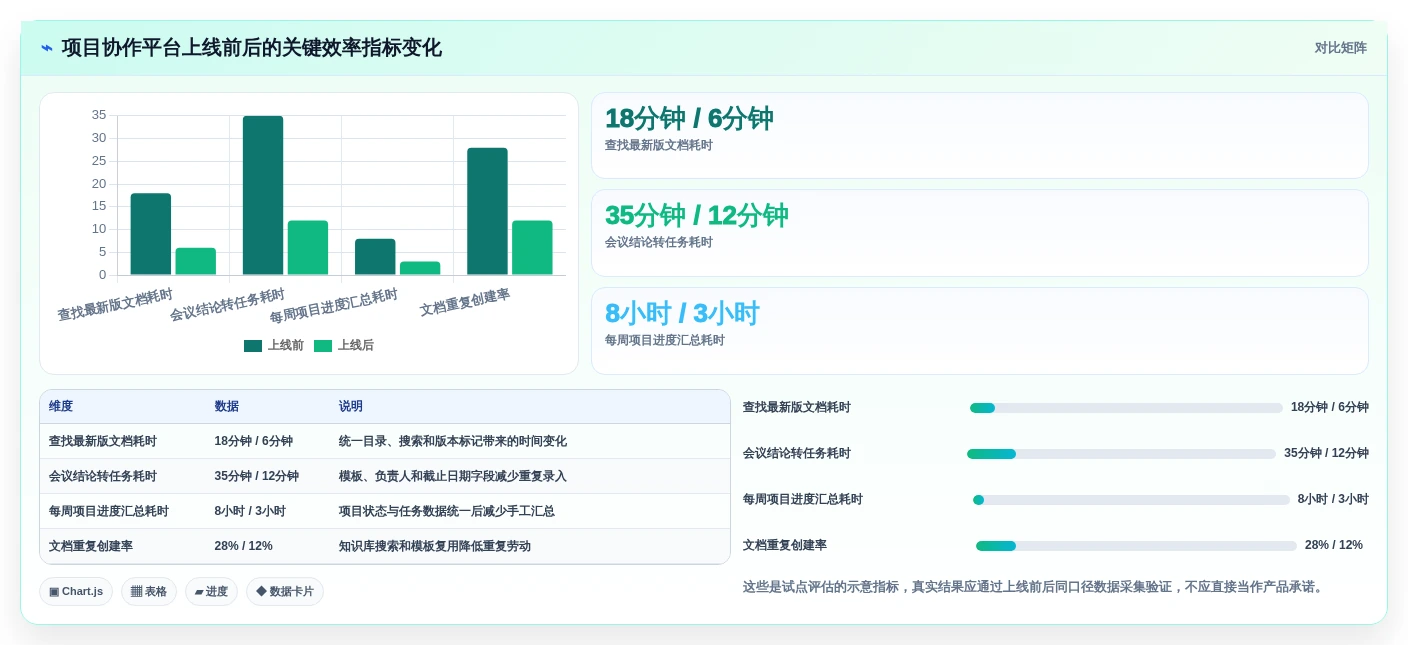Click the 上线前 bar for 文档重复创建率
Screen dimensions: 1408x645
[487, 211]
